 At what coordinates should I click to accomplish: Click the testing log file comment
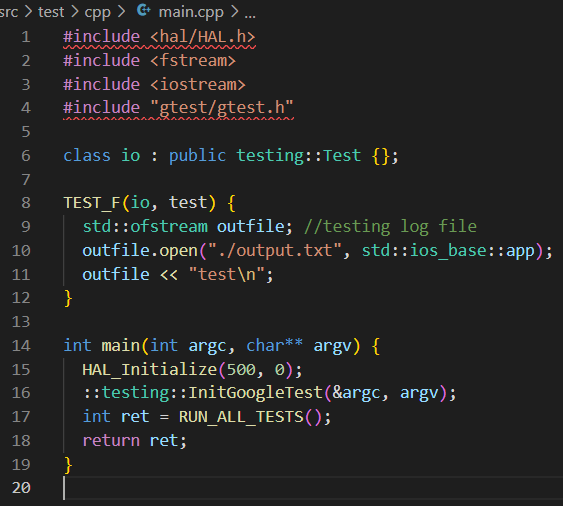coord(390,227)
